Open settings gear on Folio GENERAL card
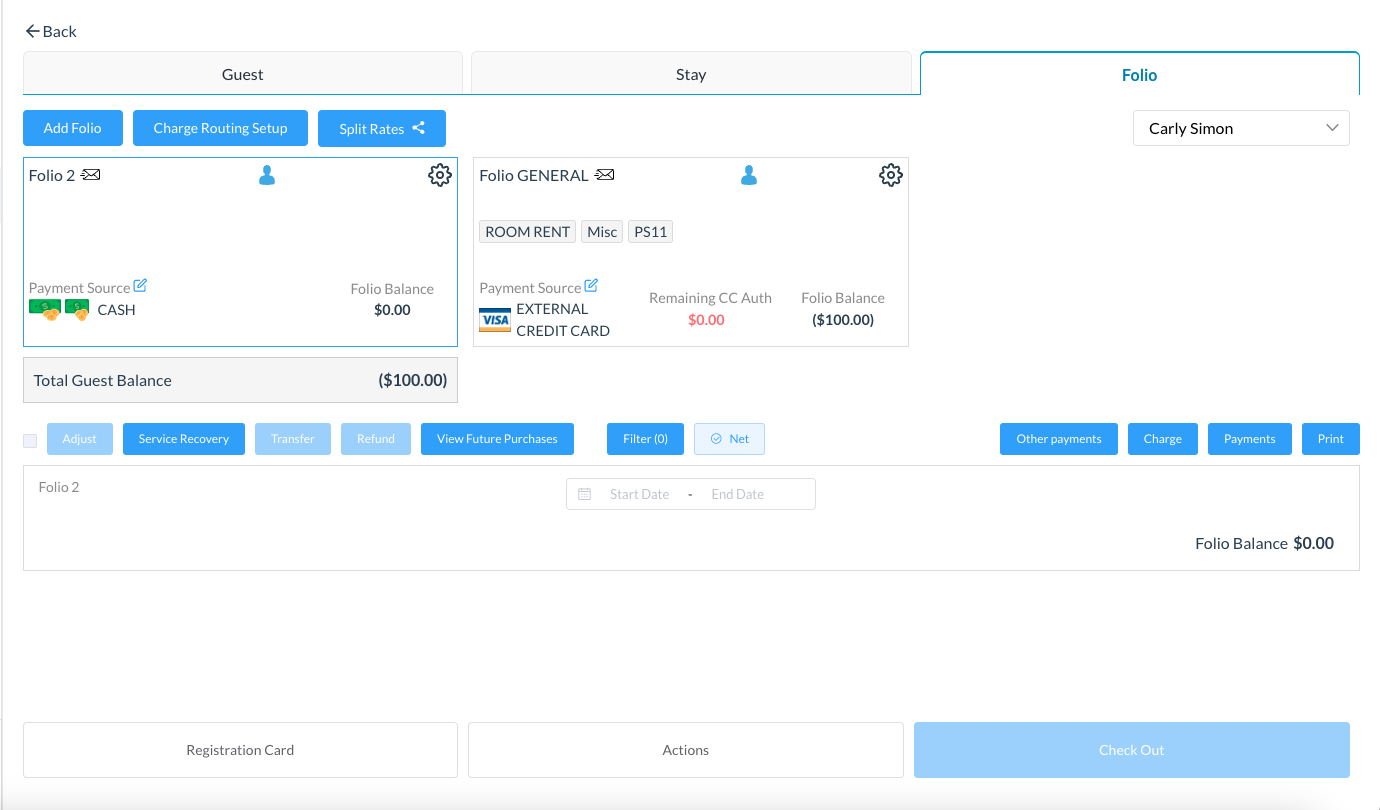 [890, 176]
